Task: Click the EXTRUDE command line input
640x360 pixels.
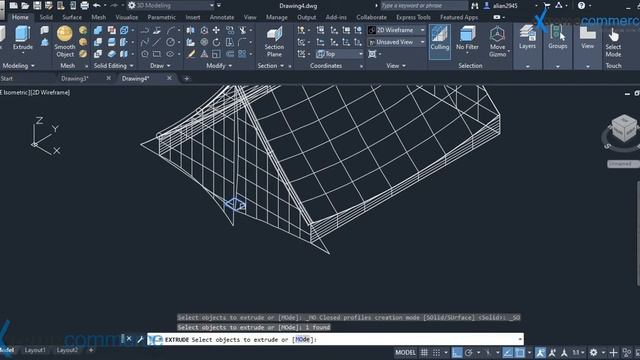Action: point(335,339)
